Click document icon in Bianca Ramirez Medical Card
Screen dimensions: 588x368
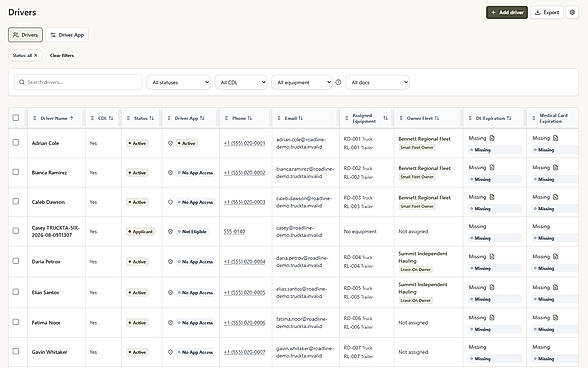pos(556,167)
